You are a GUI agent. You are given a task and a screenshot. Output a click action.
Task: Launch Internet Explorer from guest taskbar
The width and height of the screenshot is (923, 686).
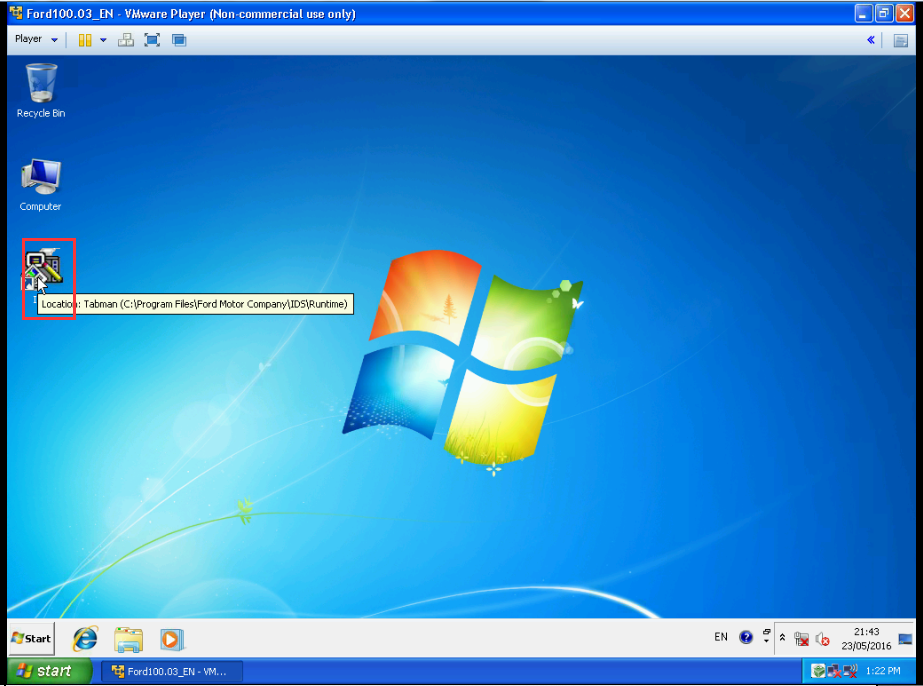point(85,639)
